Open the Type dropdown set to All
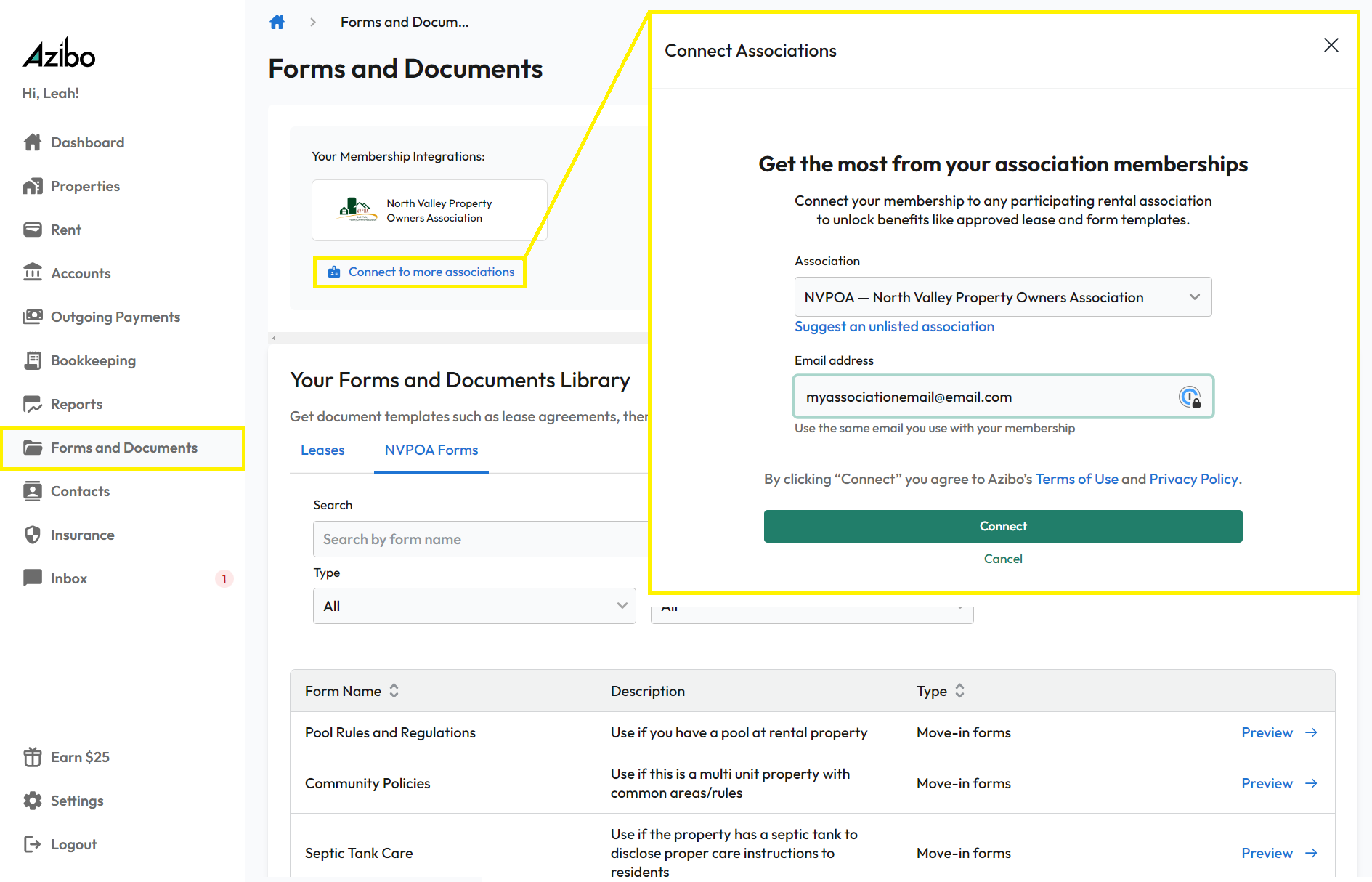Image resolution: width=1372 pixels, height=882 pixels. 474,606
